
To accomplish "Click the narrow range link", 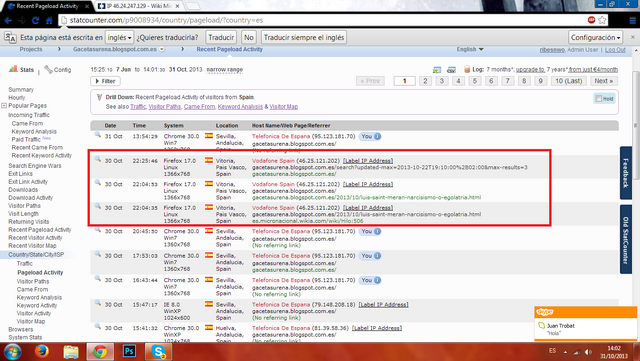I will pos(224,69).
